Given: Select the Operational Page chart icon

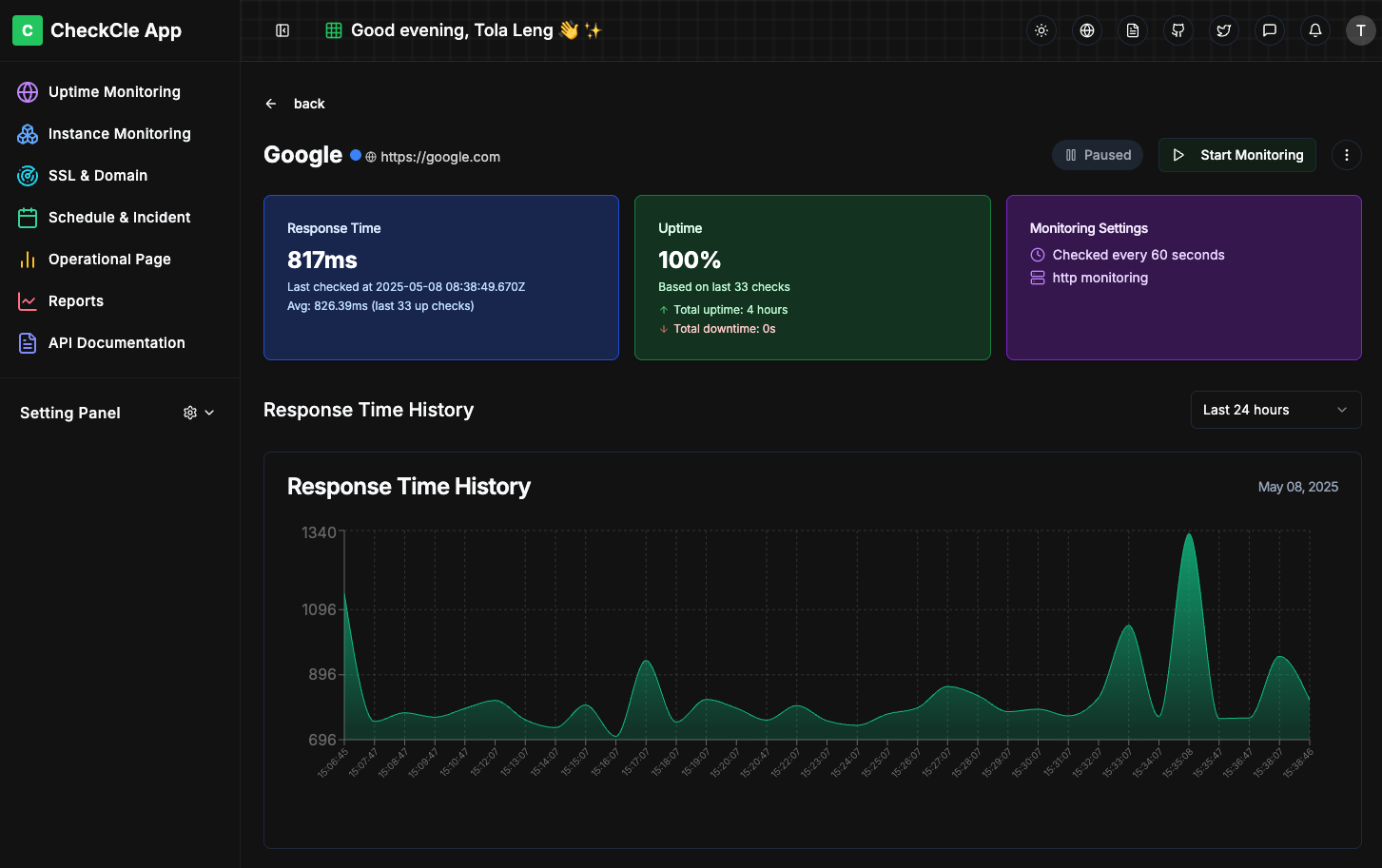Looking at the screenshot, I should point(27,259).
